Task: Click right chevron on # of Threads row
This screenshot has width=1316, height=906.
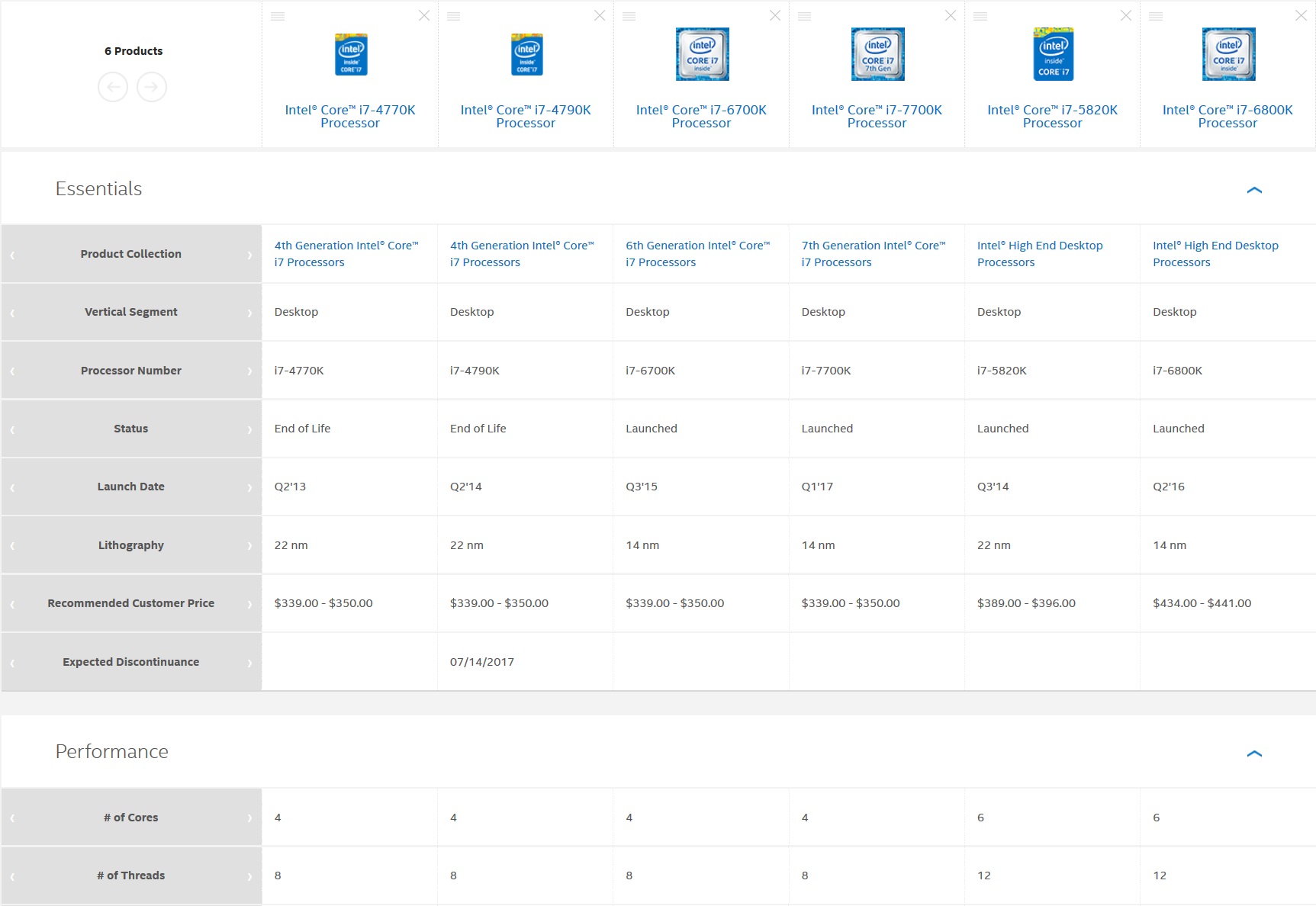Action: [249, 876]
